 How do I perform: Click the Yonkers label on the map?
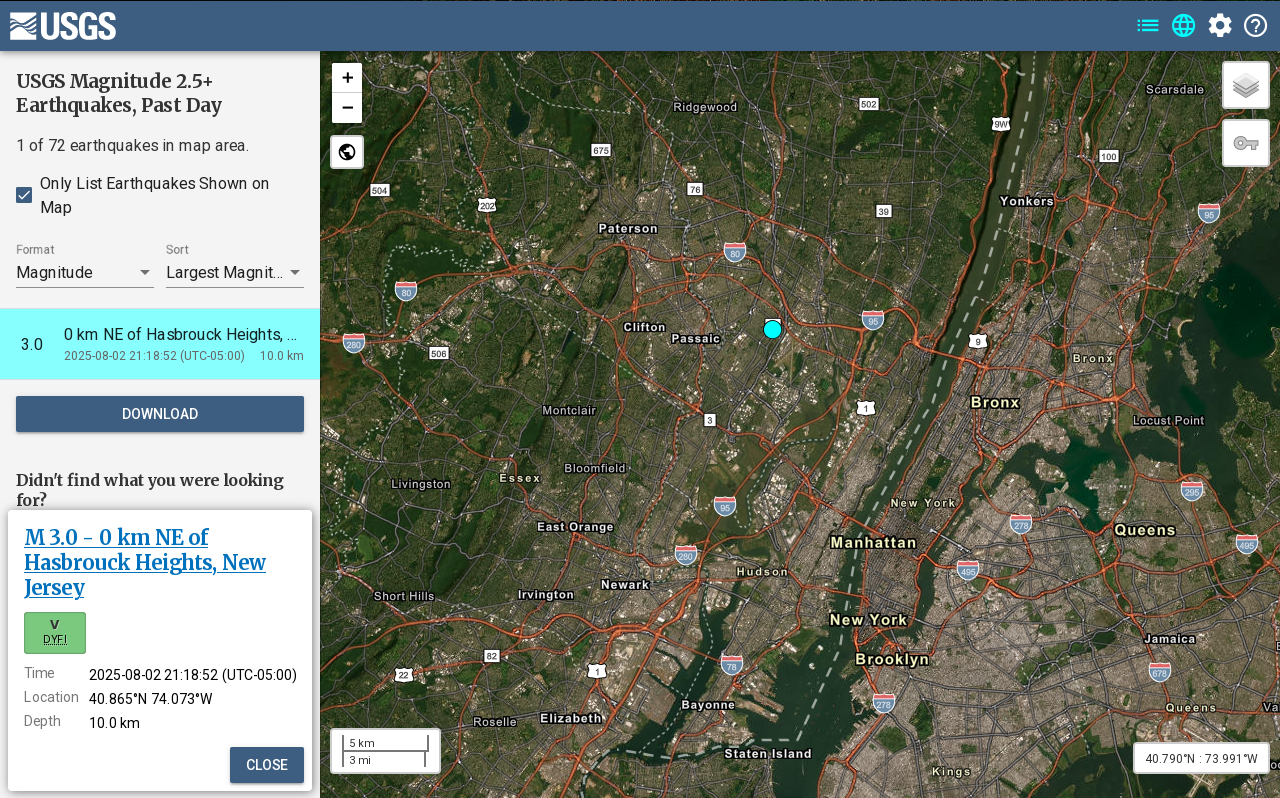[1027, 201]
